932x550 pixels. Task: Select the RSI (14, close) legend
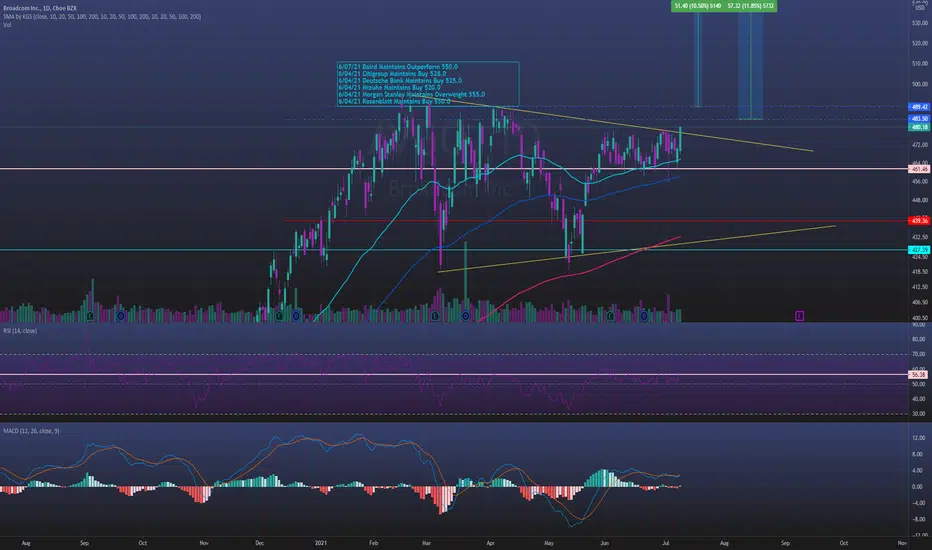click(20, 331)
